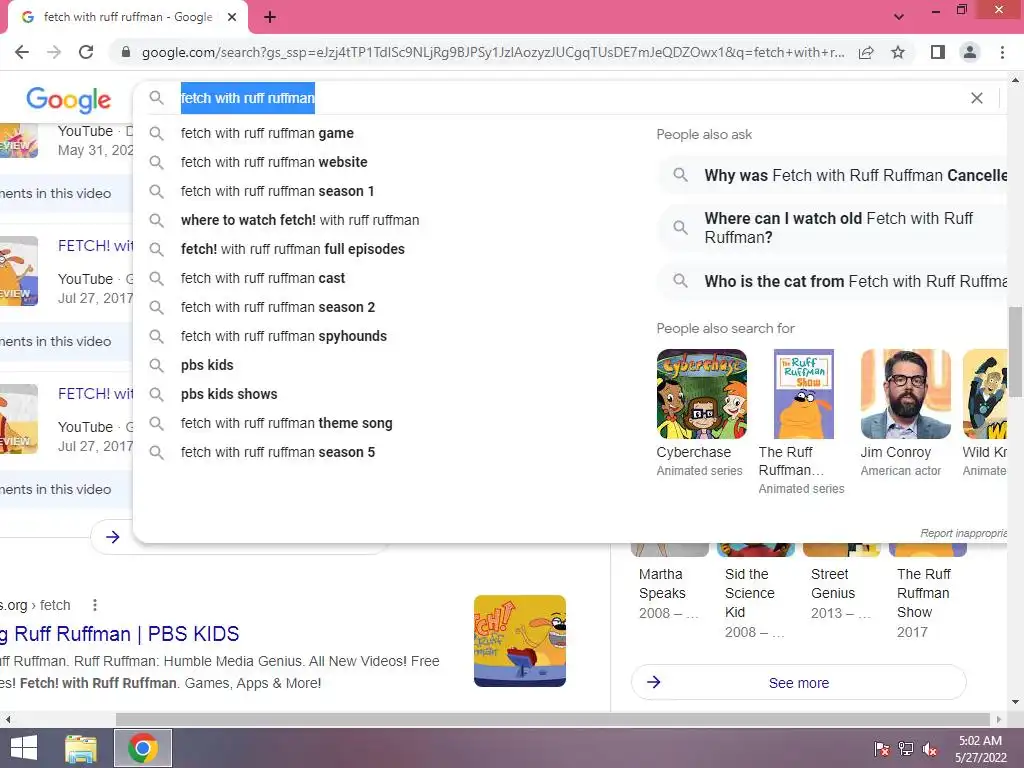The width and height of the screenshot is (1024, 768).
Task: Open the muted volume tray icon
Action: (930, 748)
